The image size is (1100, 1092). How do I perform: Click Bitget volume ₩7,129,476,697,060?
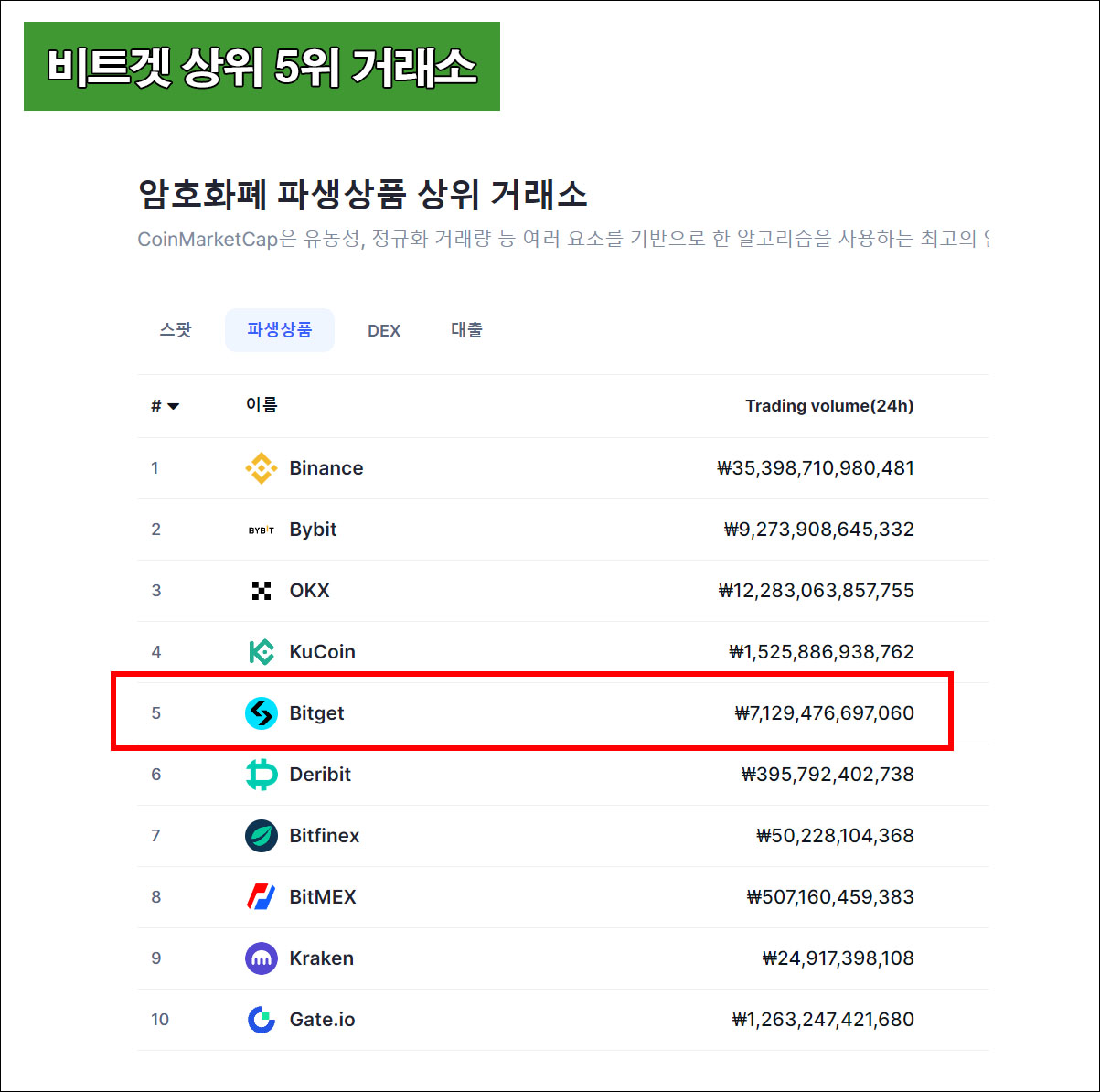click(x=825, y=713)
